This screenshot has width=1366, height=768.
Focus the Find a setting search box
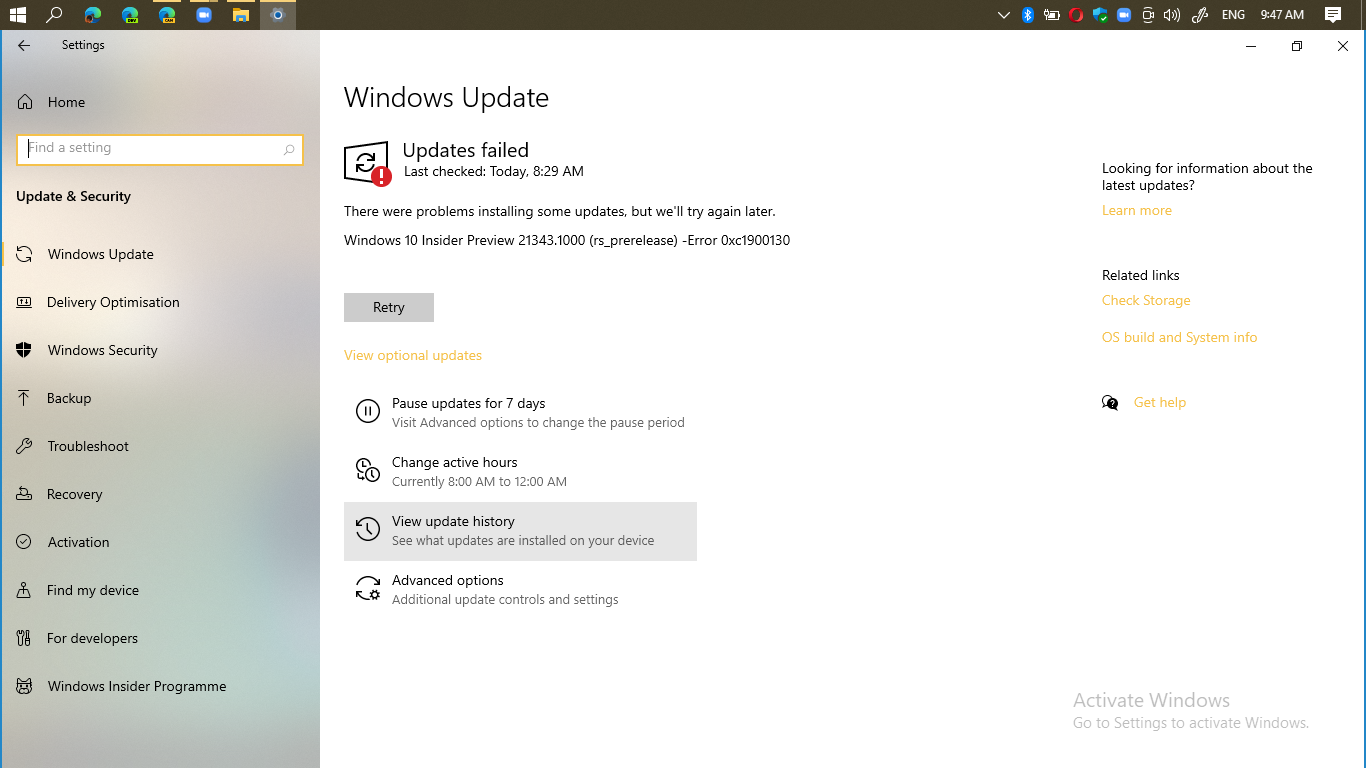(160, 149)
